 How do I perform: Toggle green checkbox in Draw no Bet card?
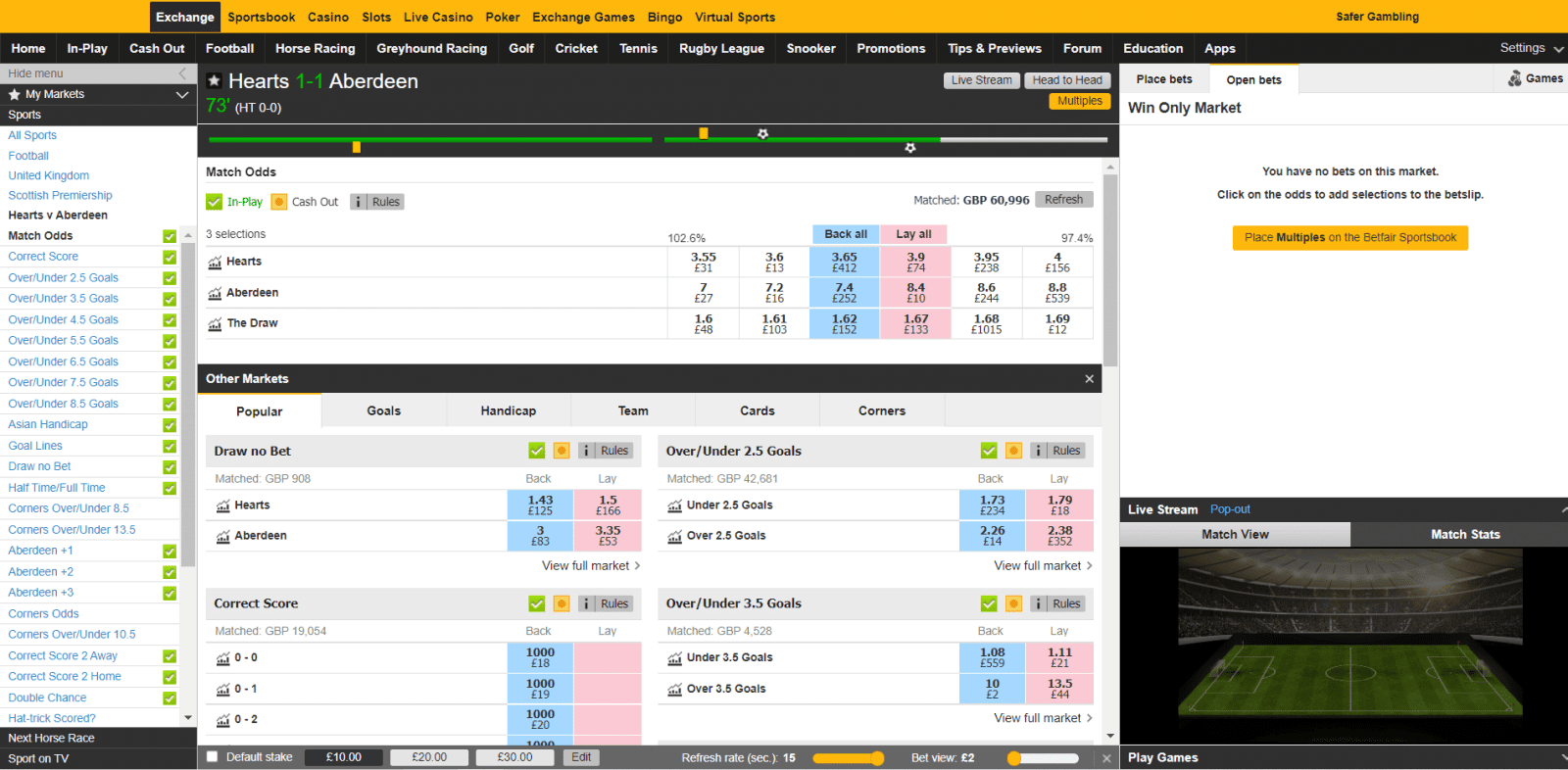(536, 451)
